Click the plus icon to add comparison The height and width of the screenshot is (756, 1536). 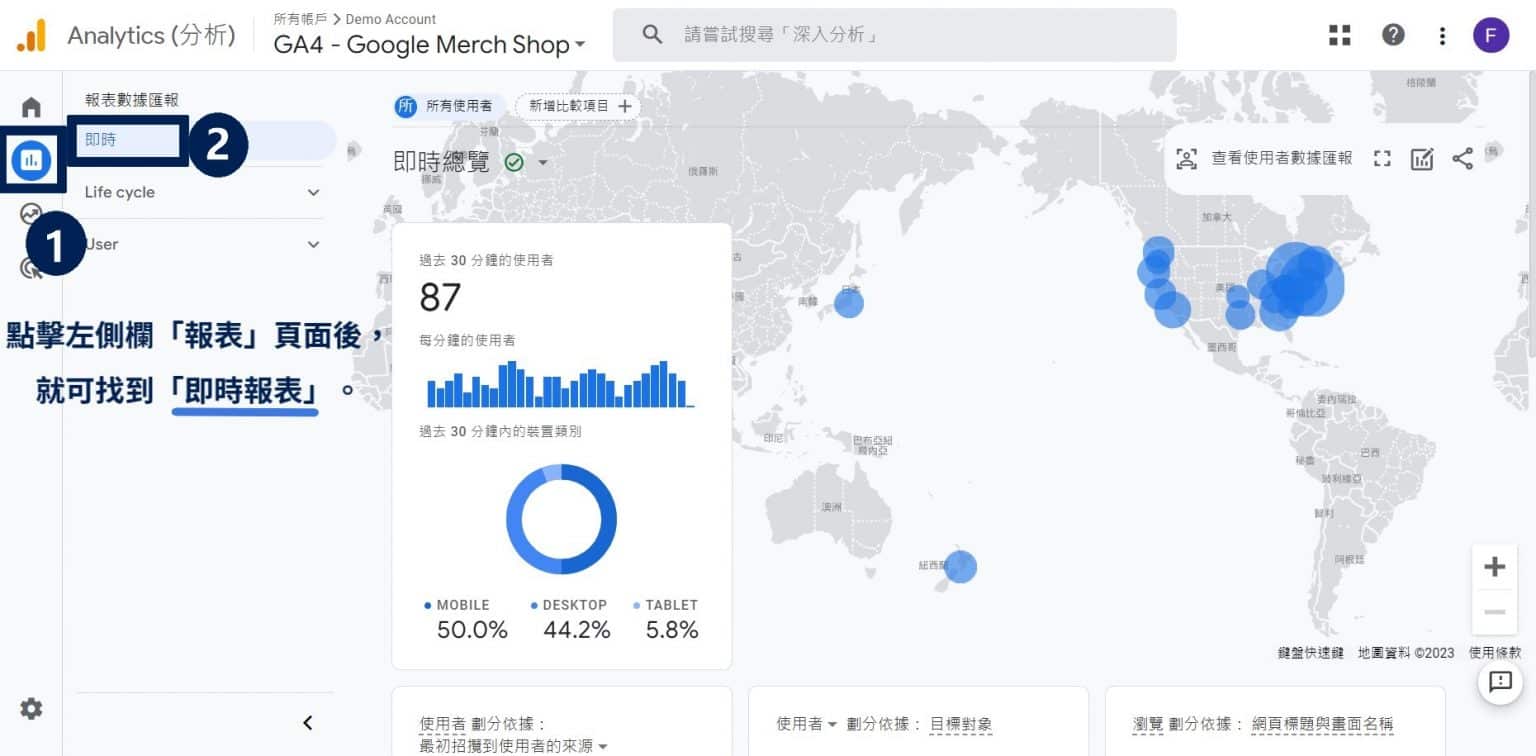(625, 106)
